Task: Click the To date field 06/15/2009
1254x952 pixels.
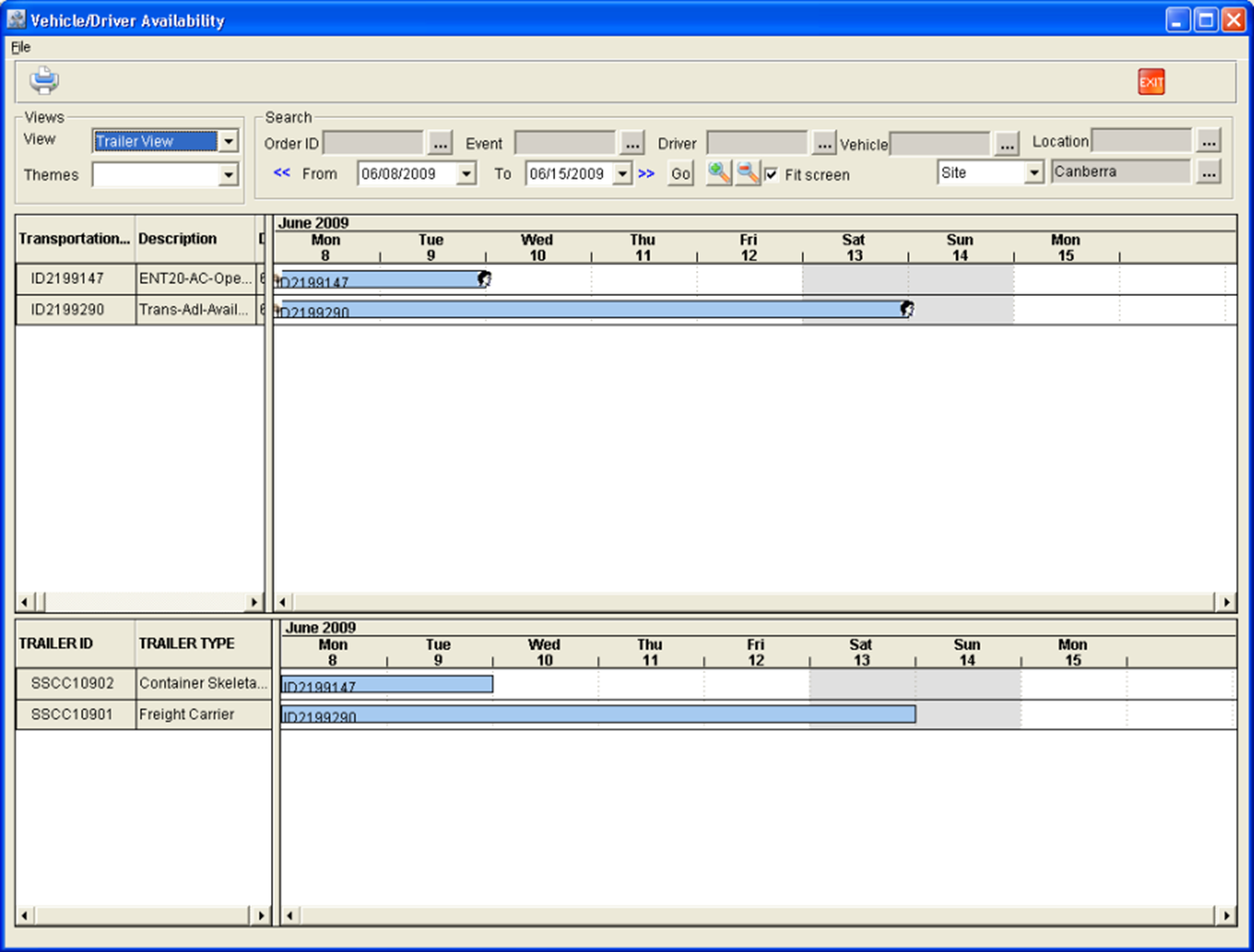Action: 569,174
